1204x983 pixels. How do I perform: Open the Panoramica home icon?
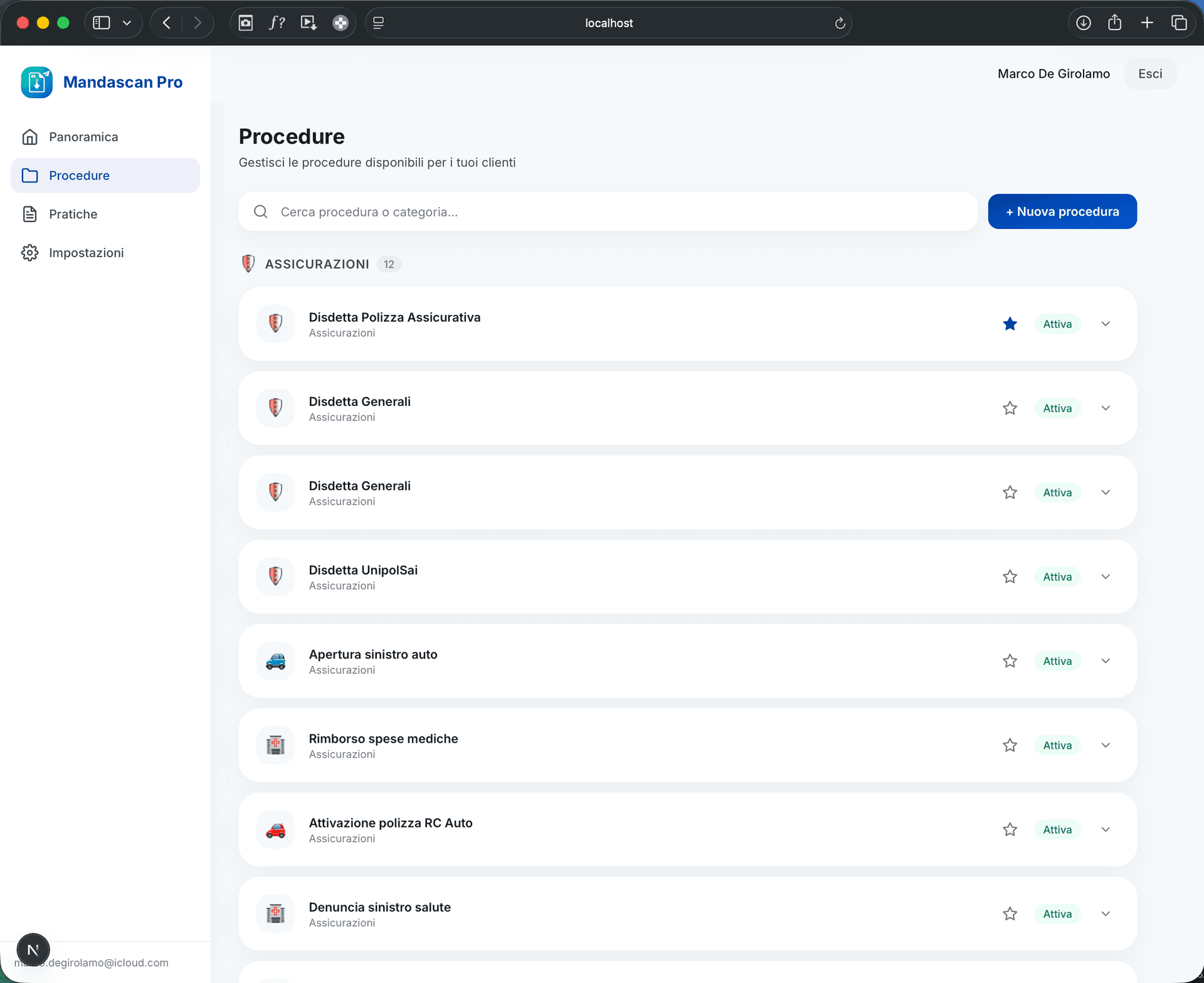coord(30,137)
